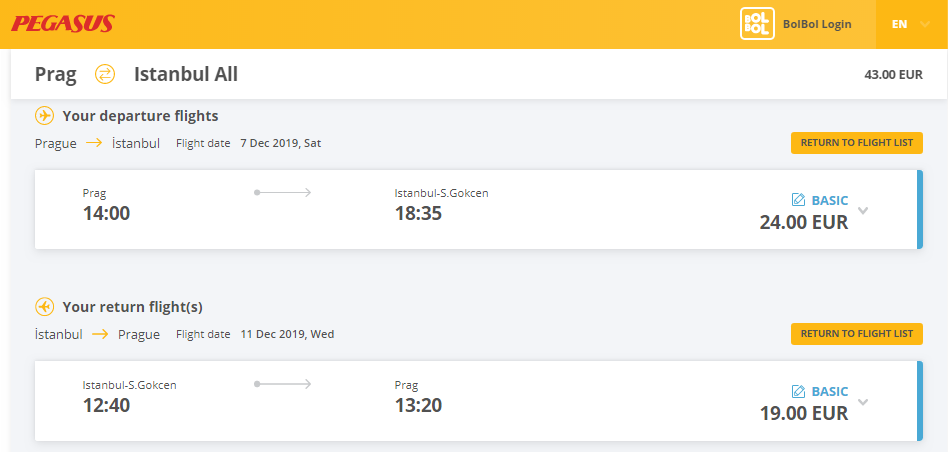Click the İstanbul to Prague orange arrow
The height and width of the screenshot is (452, 948).
[x=100, y=334]
